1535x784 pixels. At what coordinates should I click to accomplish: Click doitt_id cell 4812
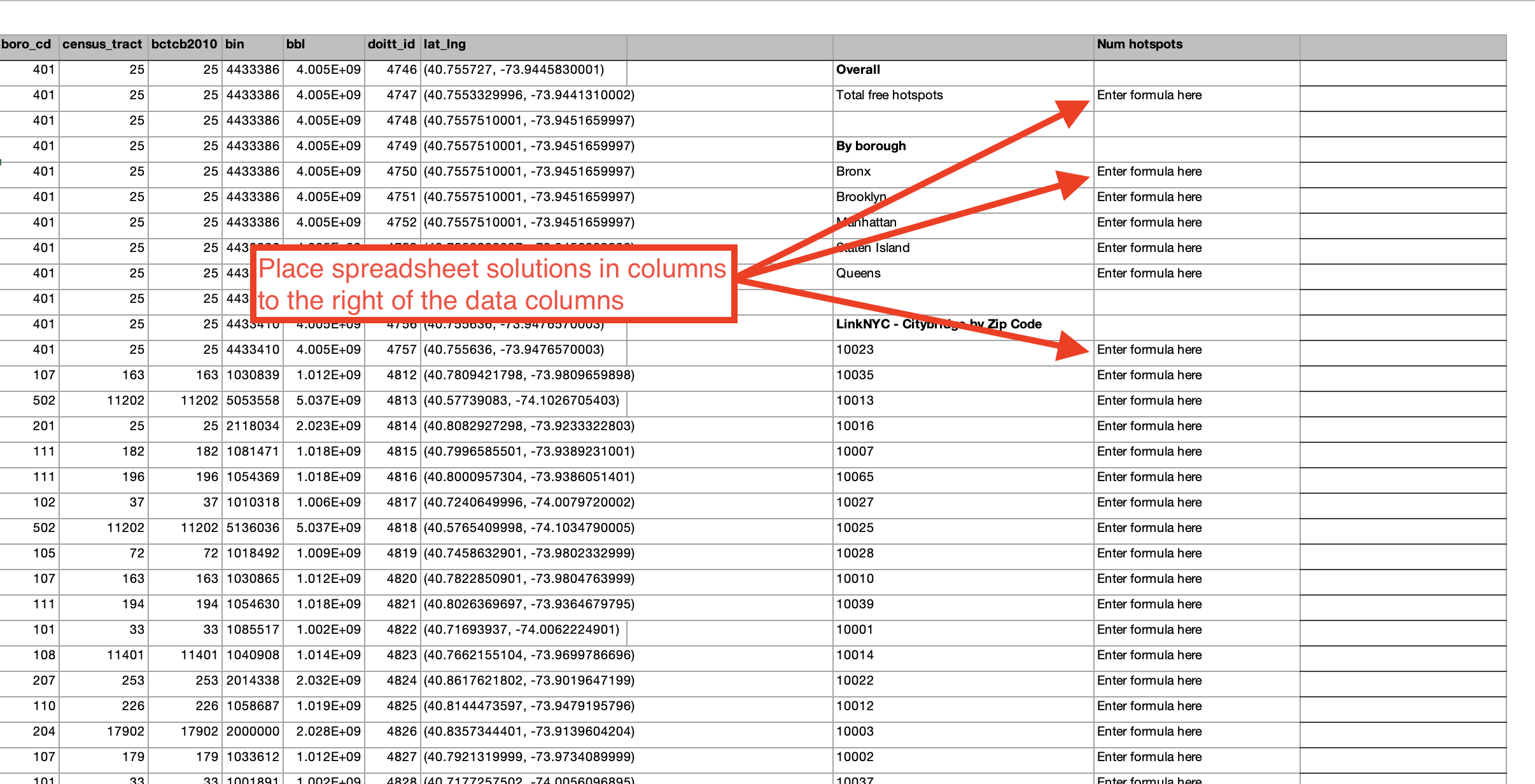[393, 379]
